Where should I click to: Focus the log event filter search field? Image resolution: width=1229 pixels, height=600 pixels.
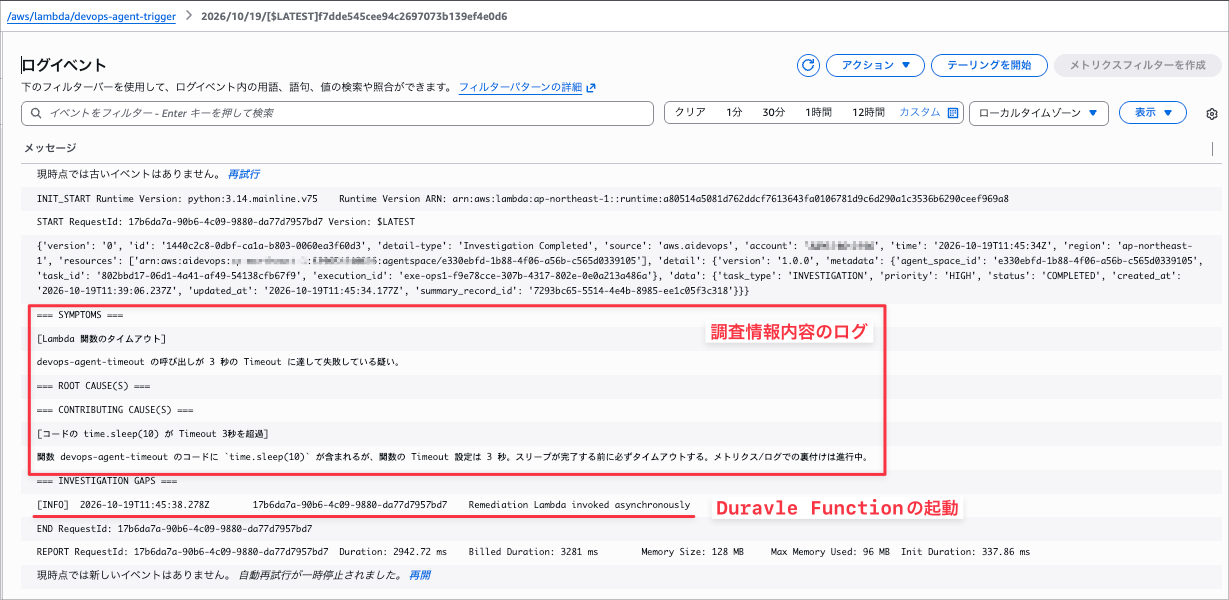click(338, 113)
